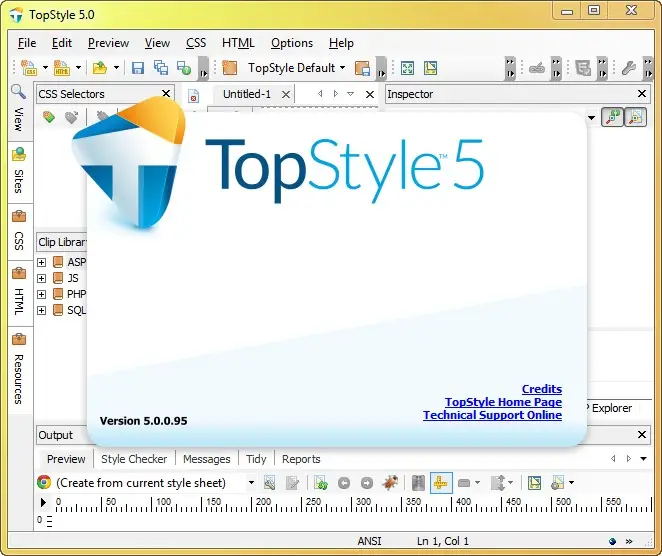Click the first Inspector toolbar icon
The width and height of the screenshot is (662, 556).
point(613,117)
